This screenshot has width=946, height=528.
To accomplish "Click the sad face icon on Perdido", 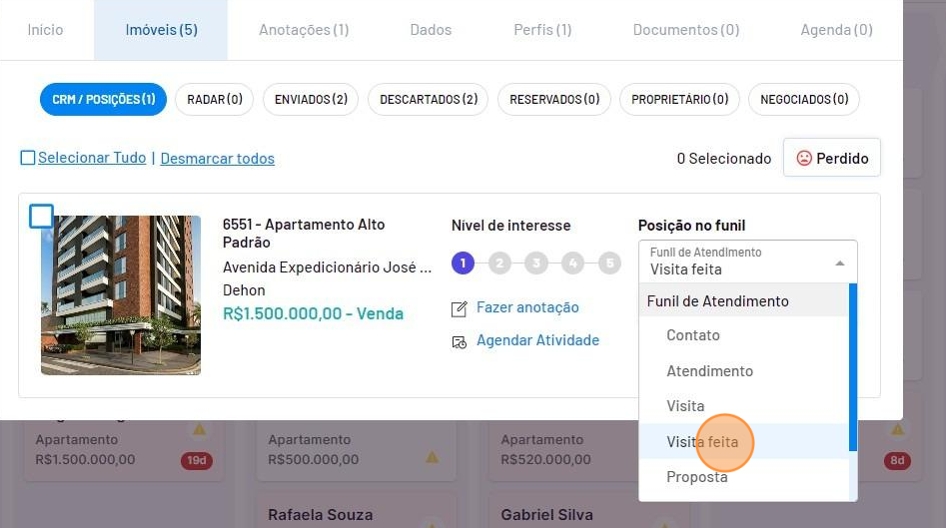I will 804,158.
